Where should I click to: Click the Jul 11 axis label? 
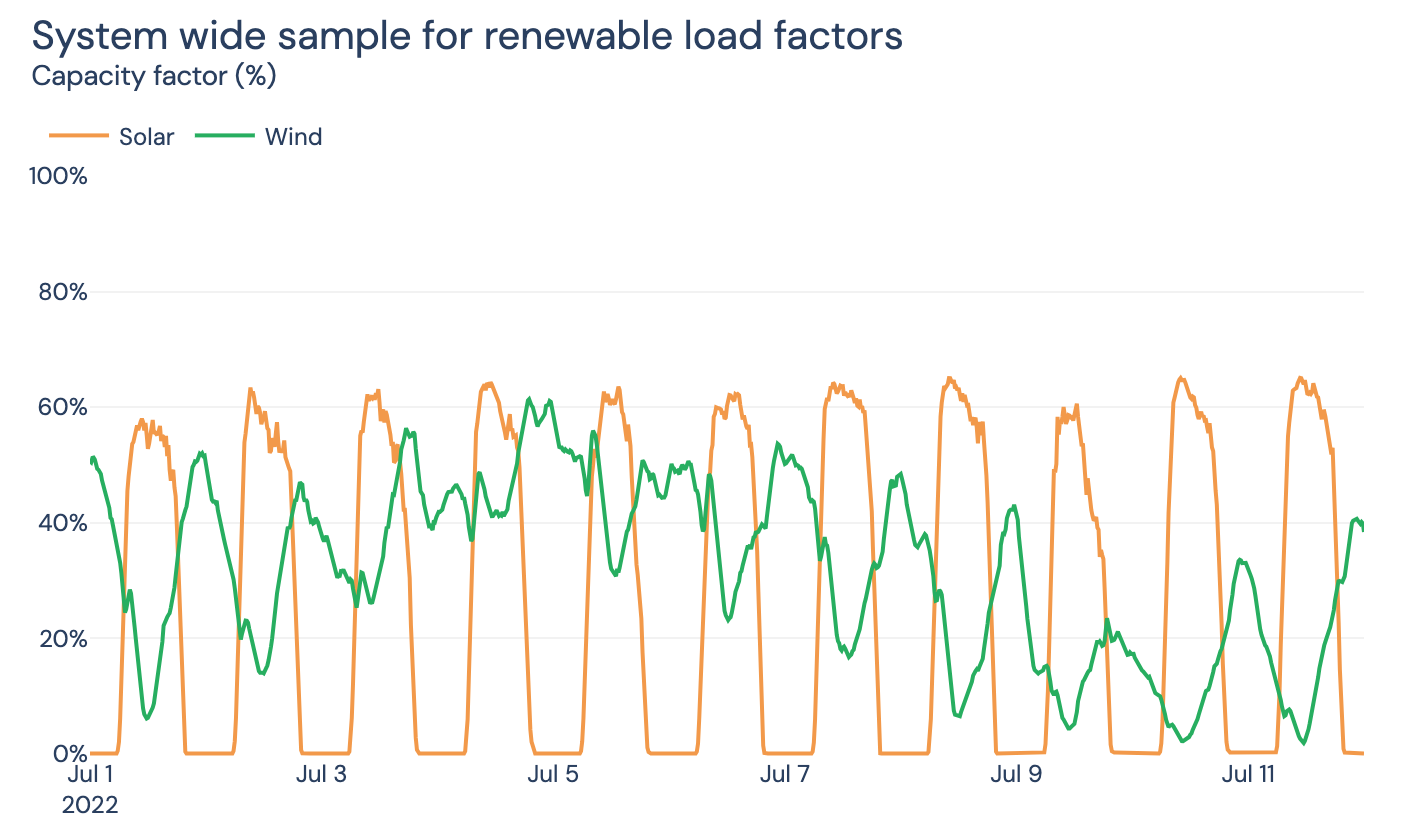(x=1250, y=773)
